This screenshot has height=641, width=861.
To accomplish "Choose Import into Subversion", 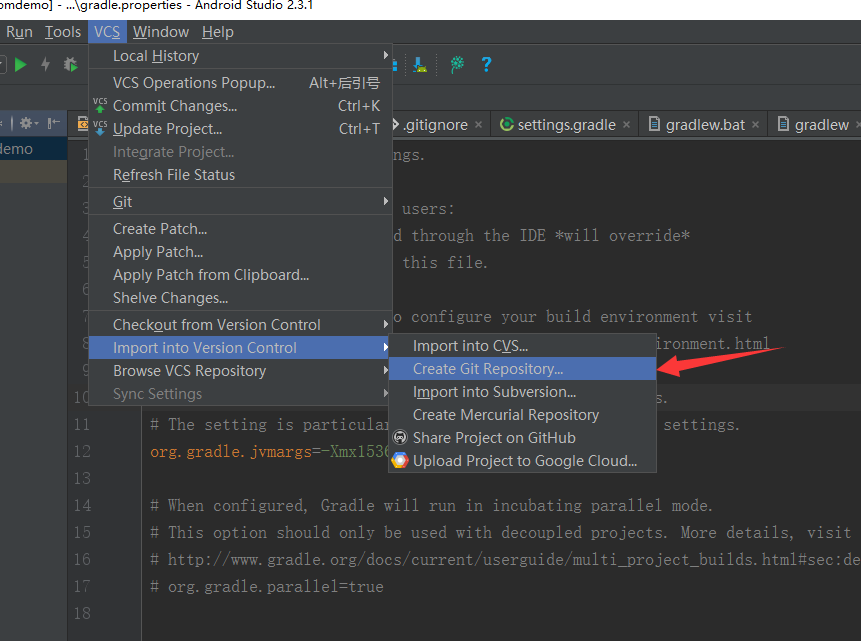I will 522,392.
